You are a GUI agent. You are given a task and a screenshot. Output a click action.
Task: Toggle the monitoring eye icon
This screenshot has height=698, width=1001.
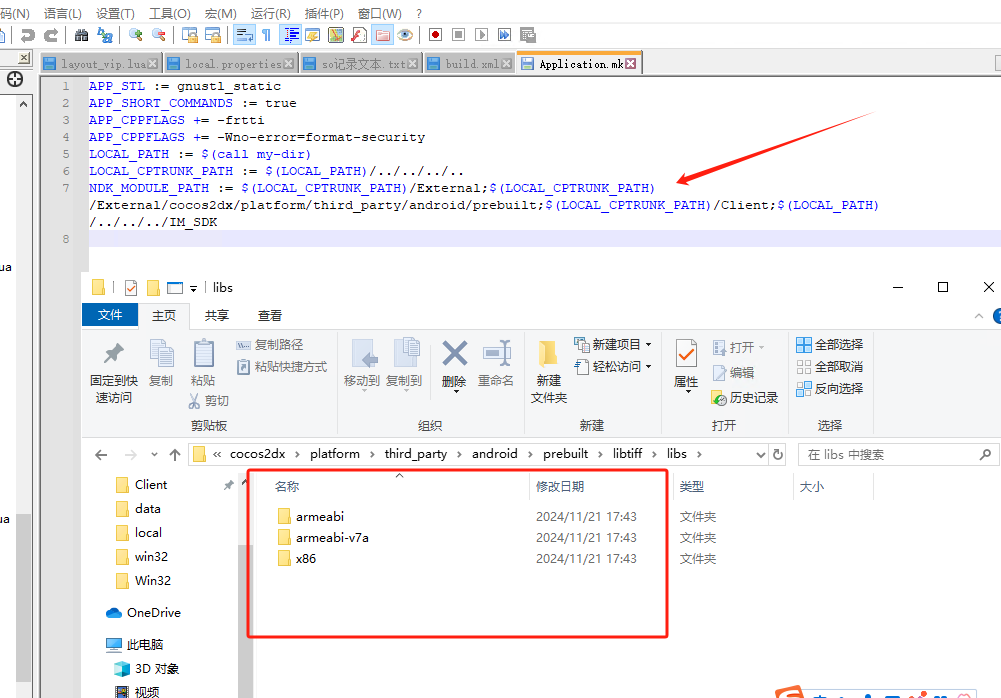[405, 35]
